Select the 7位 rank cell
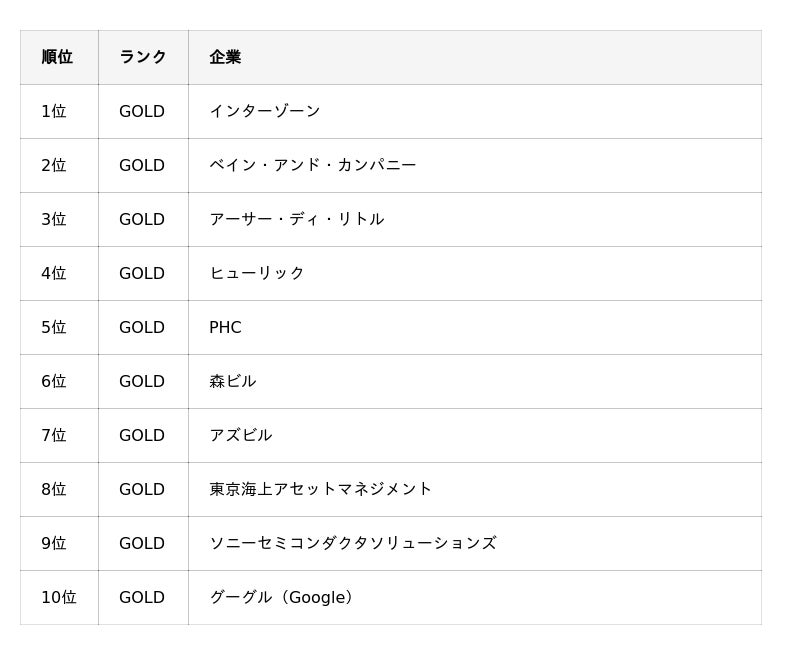This screenshot has height=655, width=800. tap(54, 435)
